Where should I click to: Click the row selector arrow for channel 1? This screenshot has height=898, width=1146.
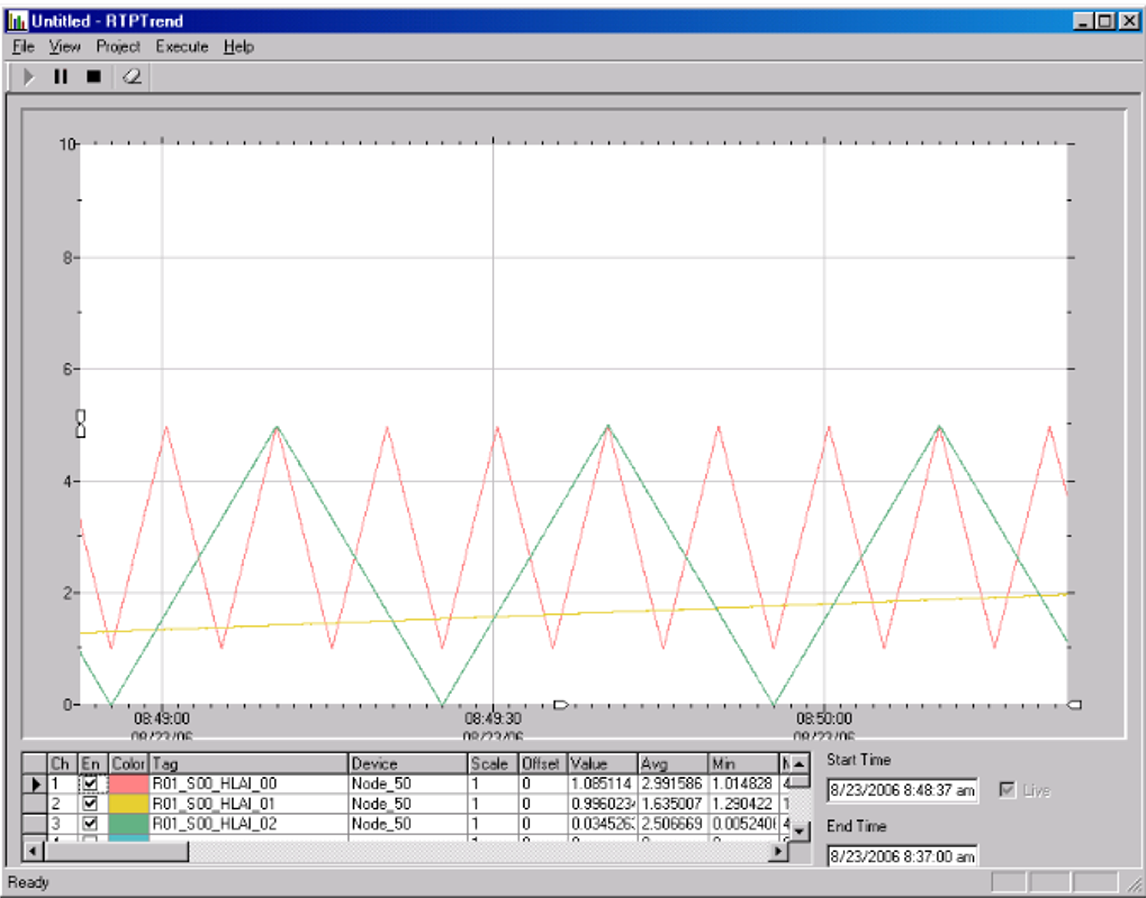pos(34,784)
